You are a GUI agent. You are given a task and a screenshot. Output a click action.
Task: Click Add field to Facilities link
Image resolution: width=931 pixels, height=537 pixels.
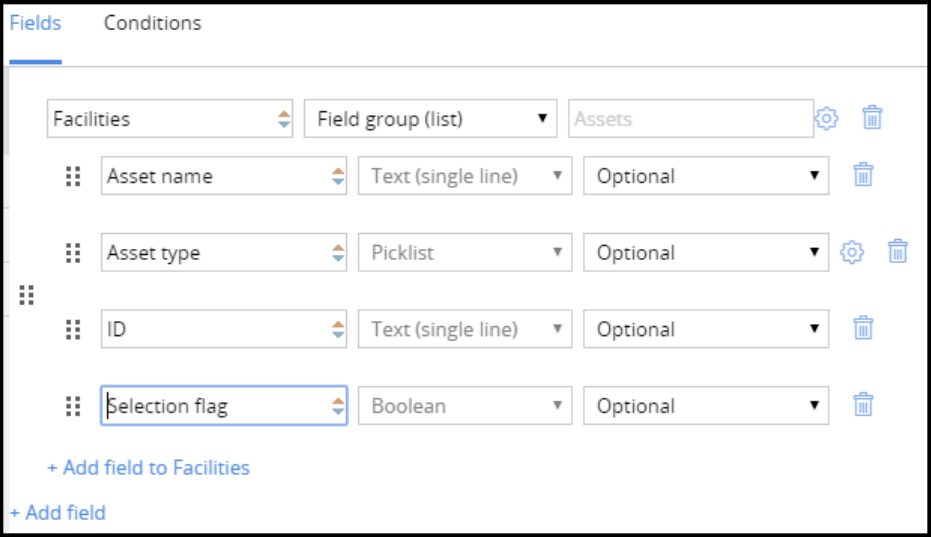[148, 467]
